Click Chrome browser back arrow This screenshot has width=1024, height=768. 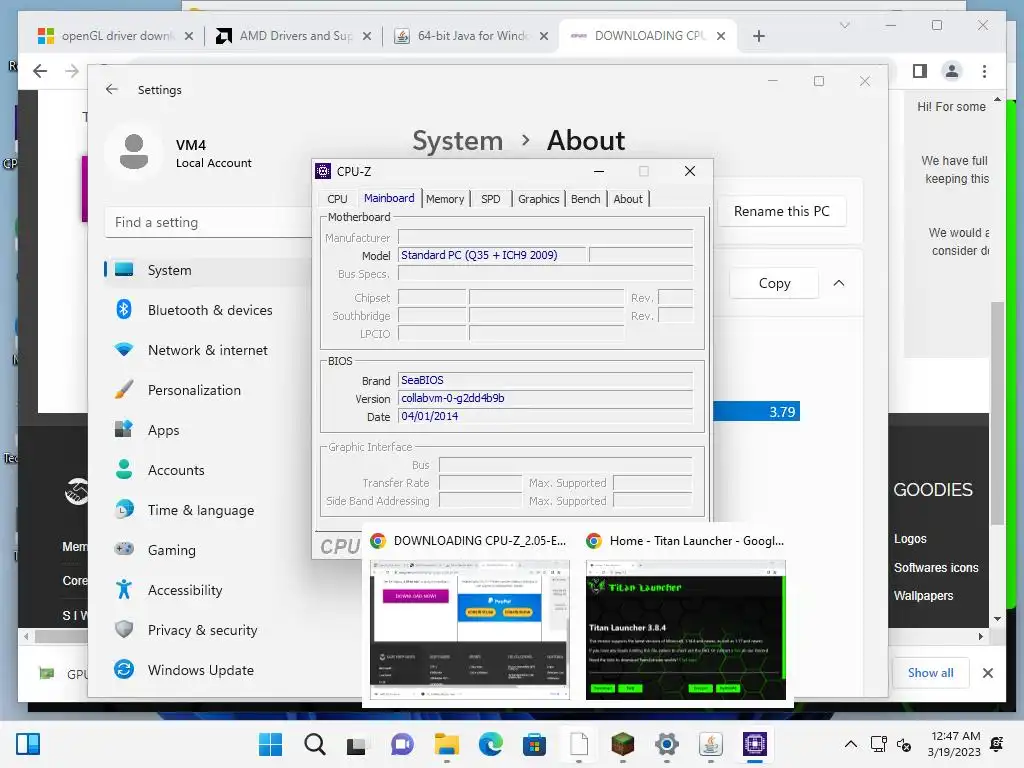click(x=40, y=71)
